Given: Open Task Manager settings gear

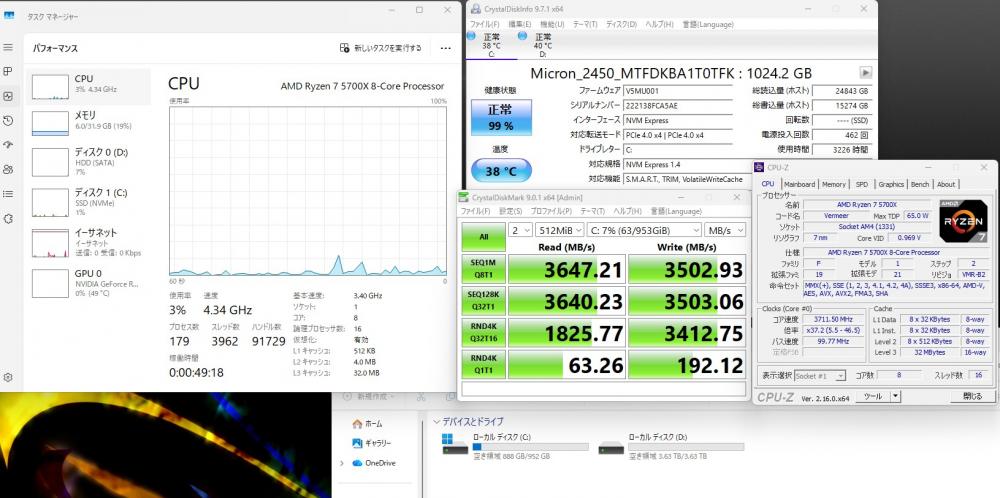Looking at the screenshot, I should [8, 377].
